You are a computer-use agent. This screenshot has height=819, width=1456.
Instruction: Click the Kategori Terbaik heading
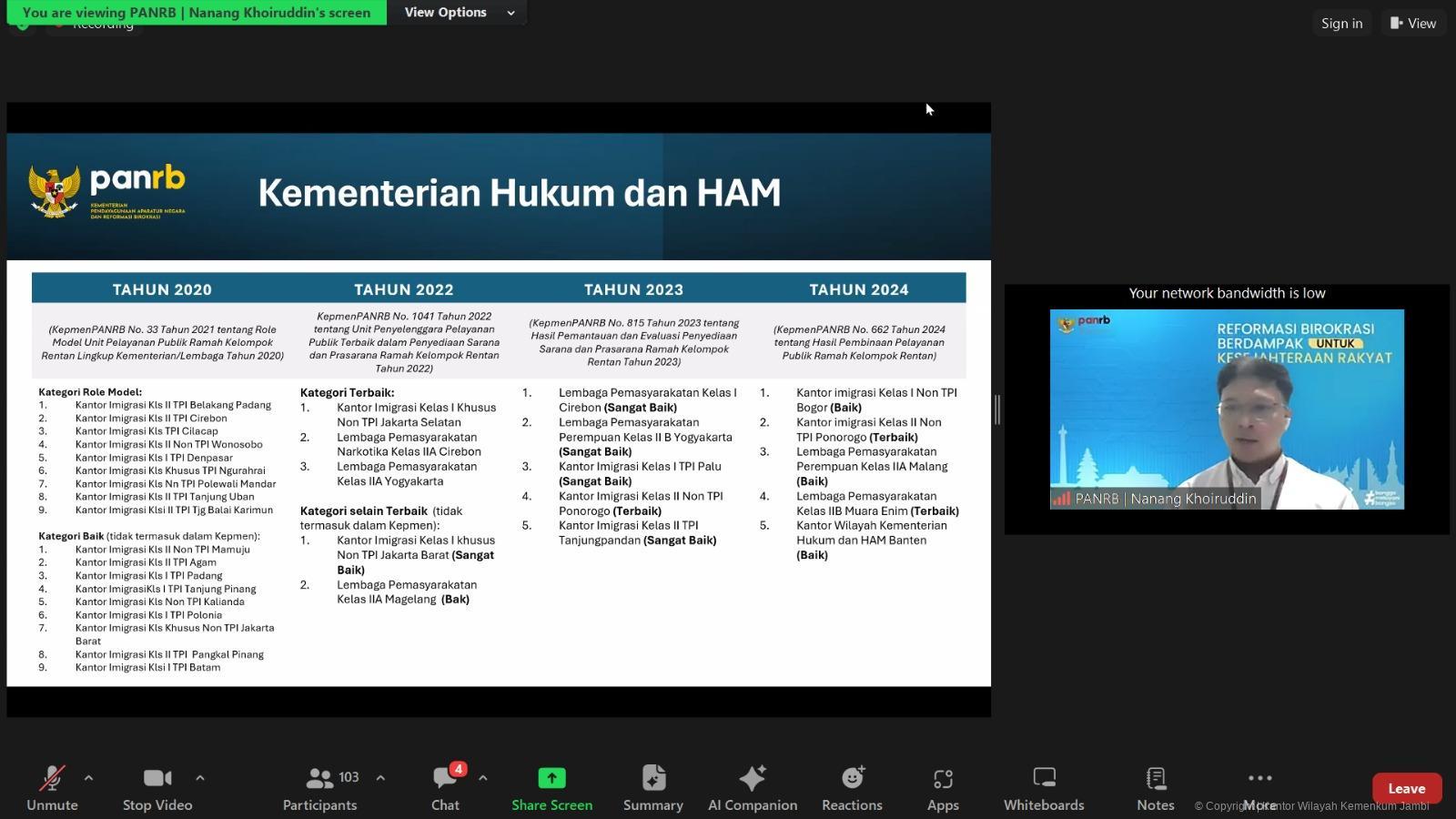click(348, 392)
